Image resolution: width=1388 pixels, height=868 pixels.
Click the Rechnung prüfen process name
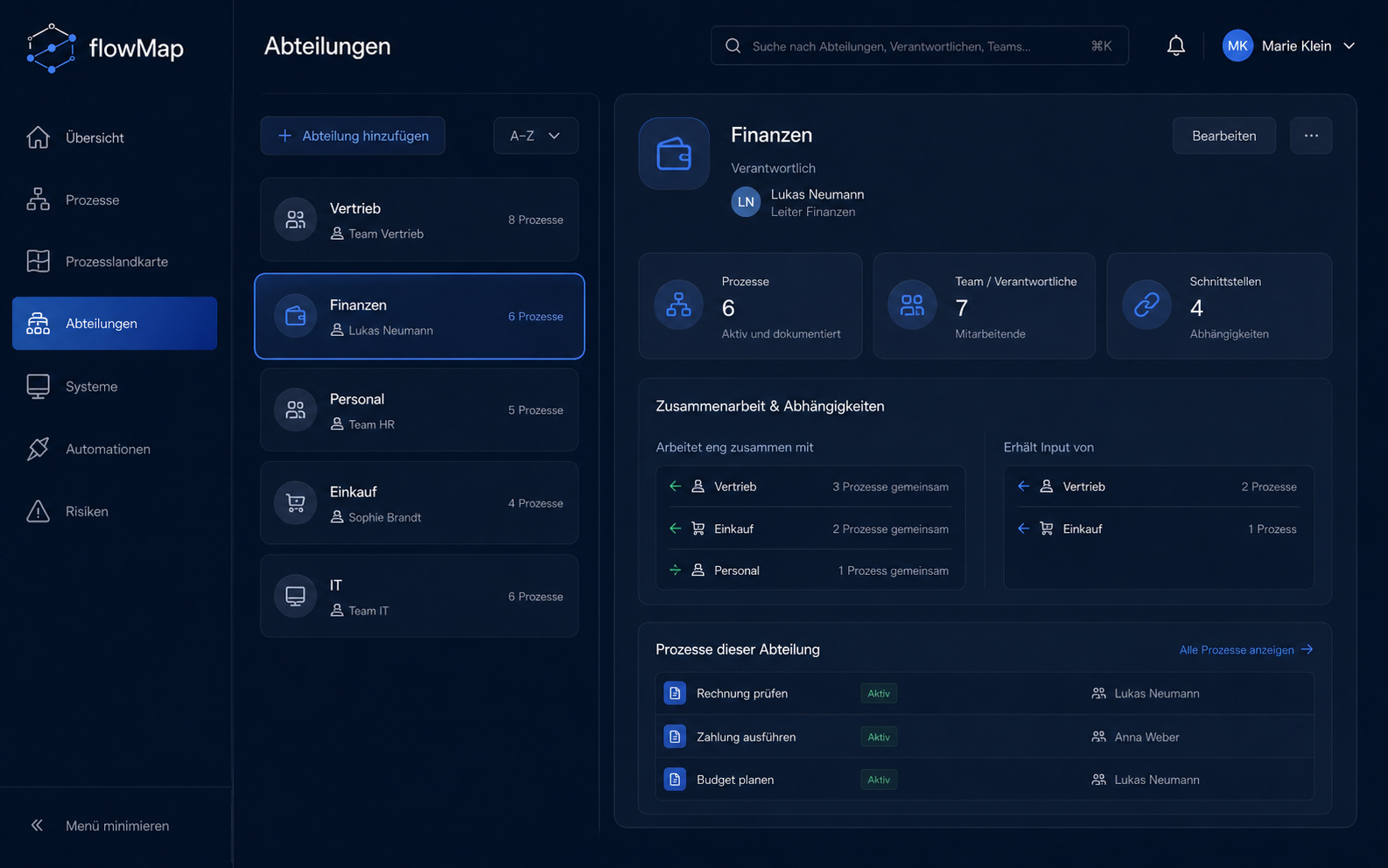pyautogui.click(x=742, y=693)
